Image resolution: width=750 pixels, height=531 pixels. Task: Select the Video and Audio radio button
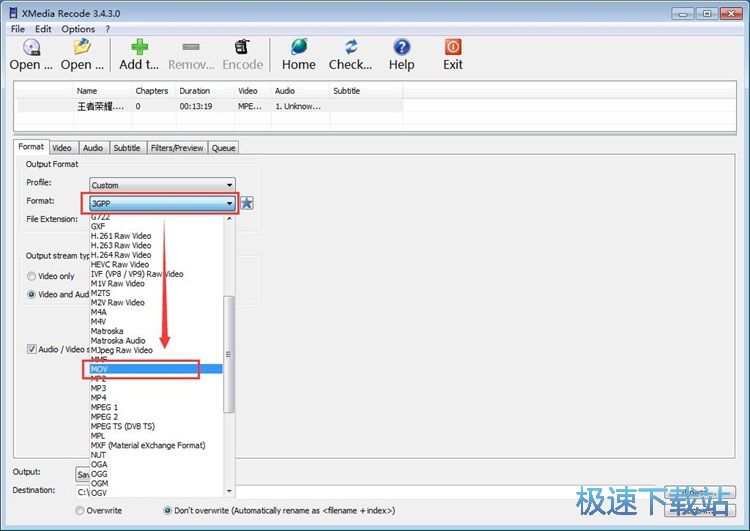[32, 294]
